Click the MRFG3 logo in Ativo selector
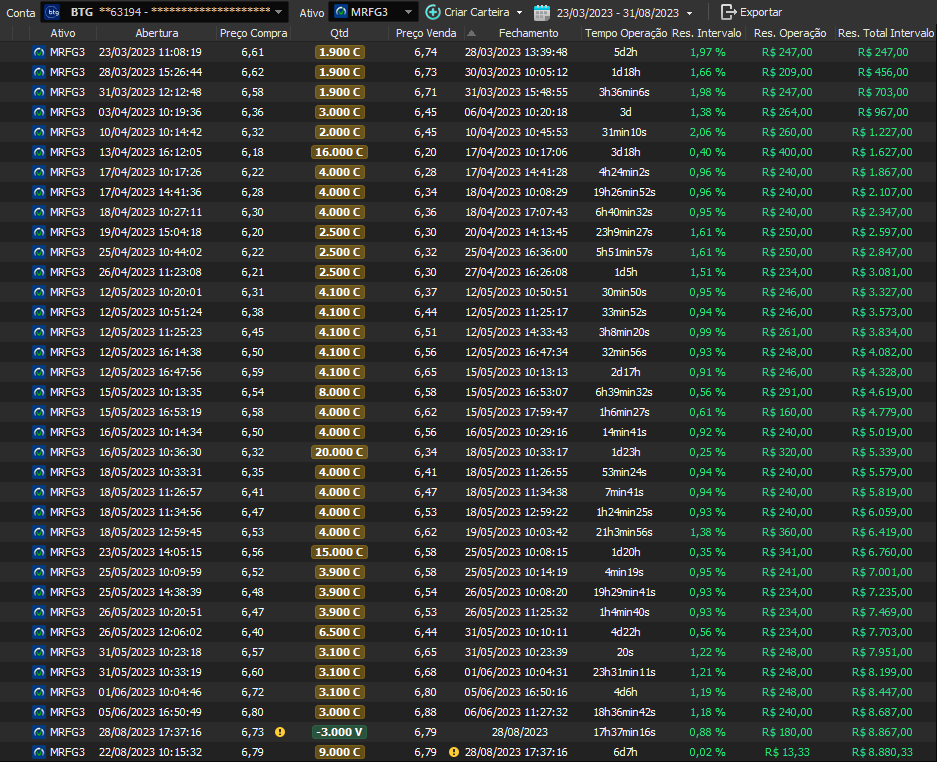 click(x=341, y=12)
